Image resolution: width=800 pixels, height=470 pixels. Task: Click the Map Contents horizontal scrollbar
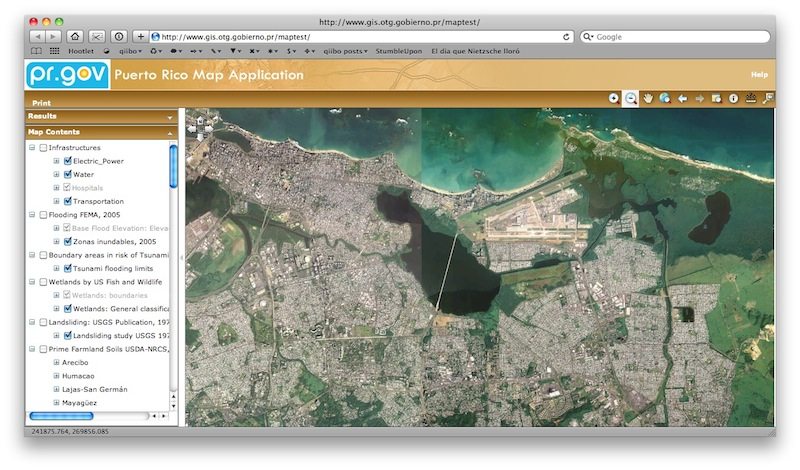coord(61,416)
